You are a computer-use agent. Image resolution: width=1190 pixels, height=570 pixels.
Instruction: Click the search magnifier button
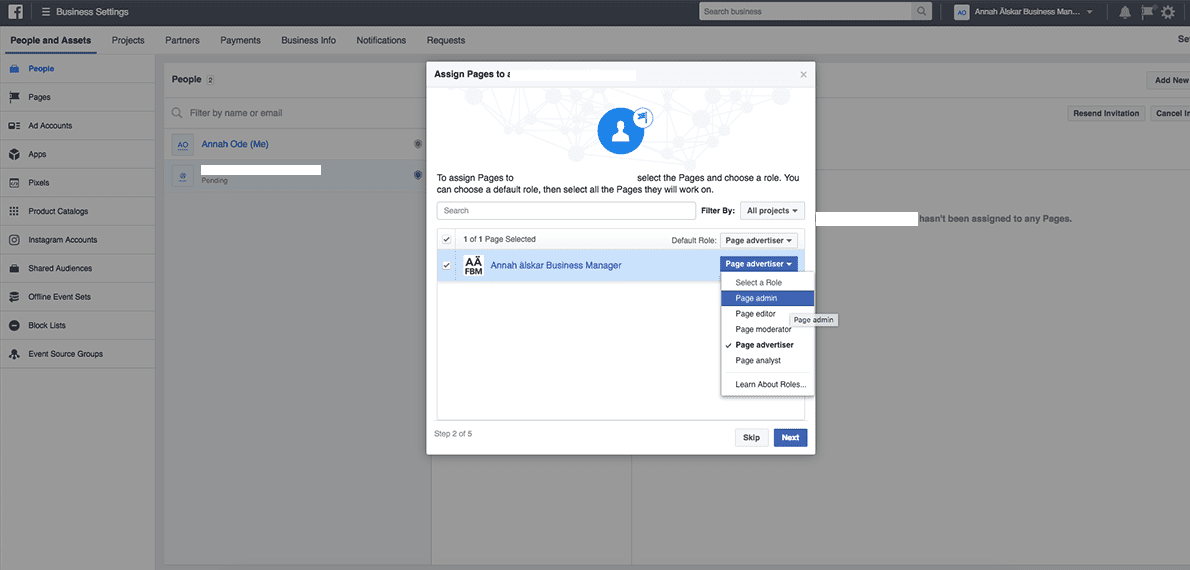(921, 12)
